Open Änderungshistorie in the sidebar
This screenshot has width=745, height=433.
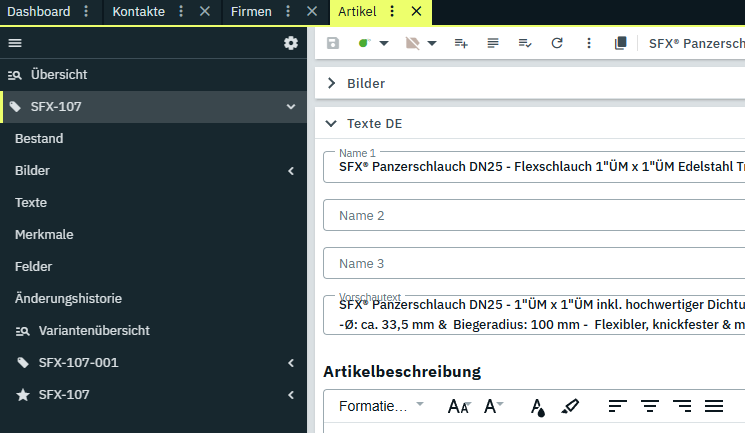pos(69,298)
